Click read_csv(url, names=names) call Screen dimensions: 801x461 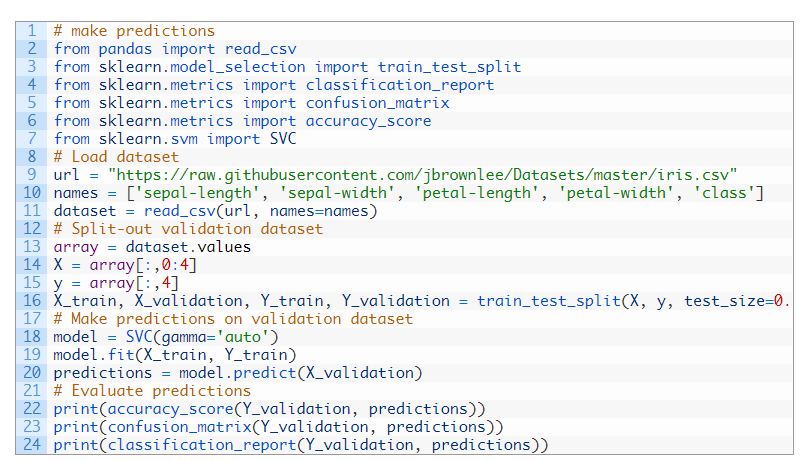click(x=260, y=211)
